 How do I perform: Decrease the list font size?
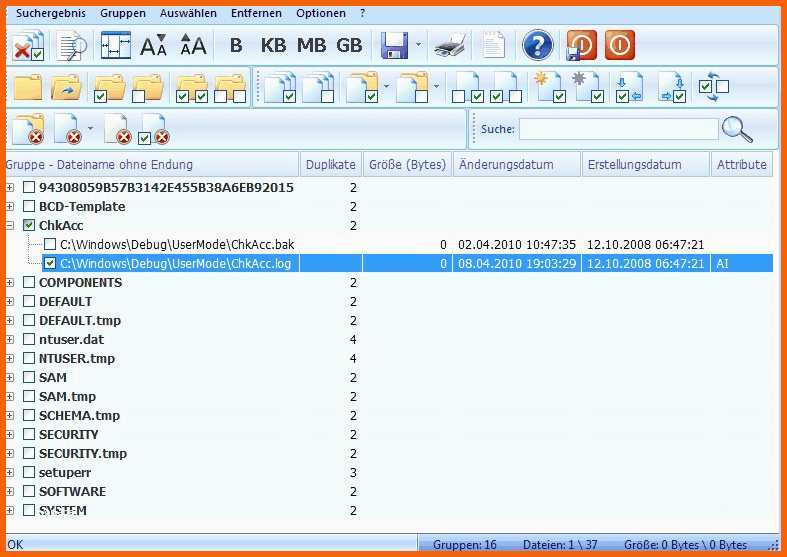coord(153,46)
